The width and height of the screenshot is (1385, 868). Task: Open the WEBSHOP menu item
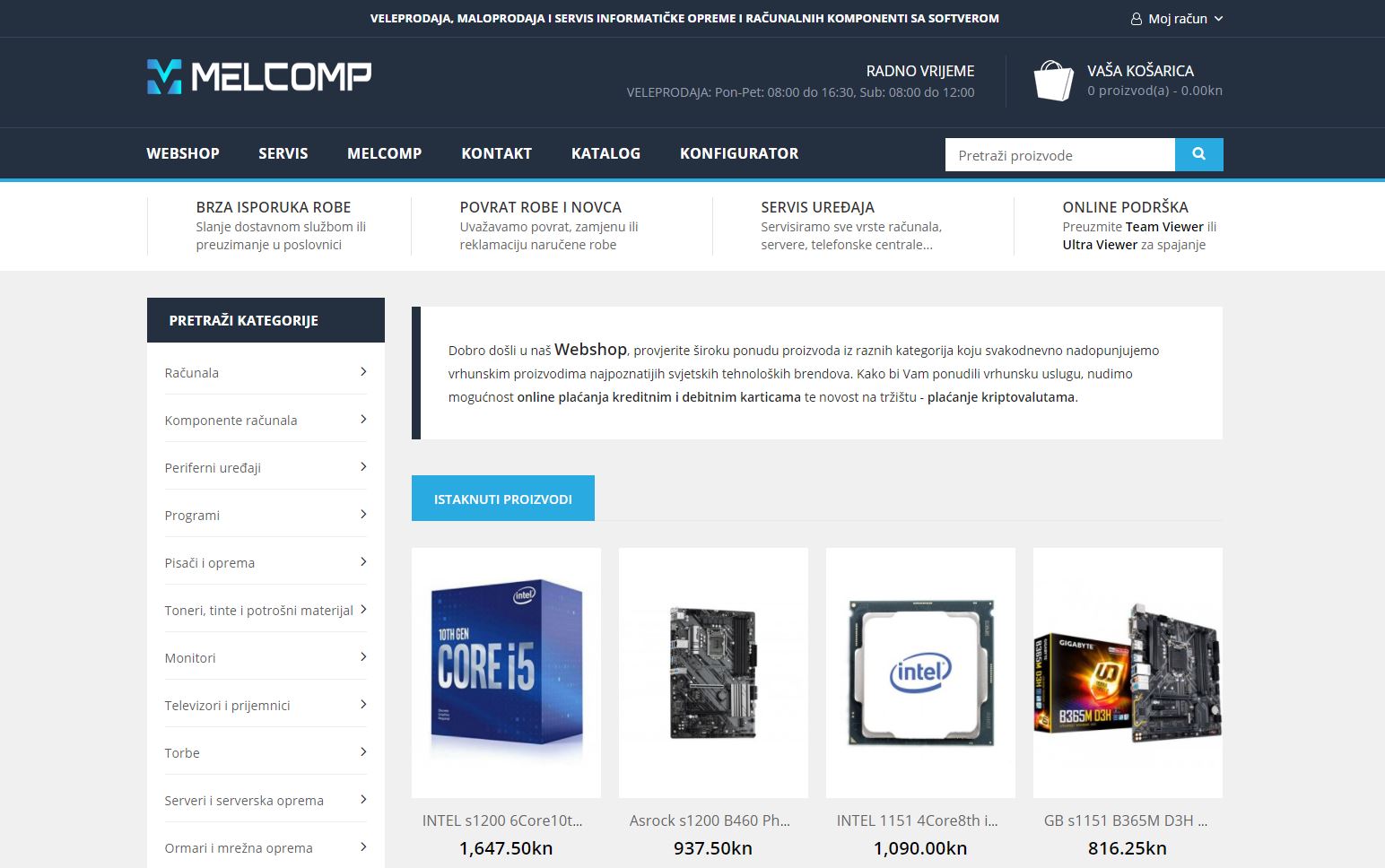pos(183,153)
